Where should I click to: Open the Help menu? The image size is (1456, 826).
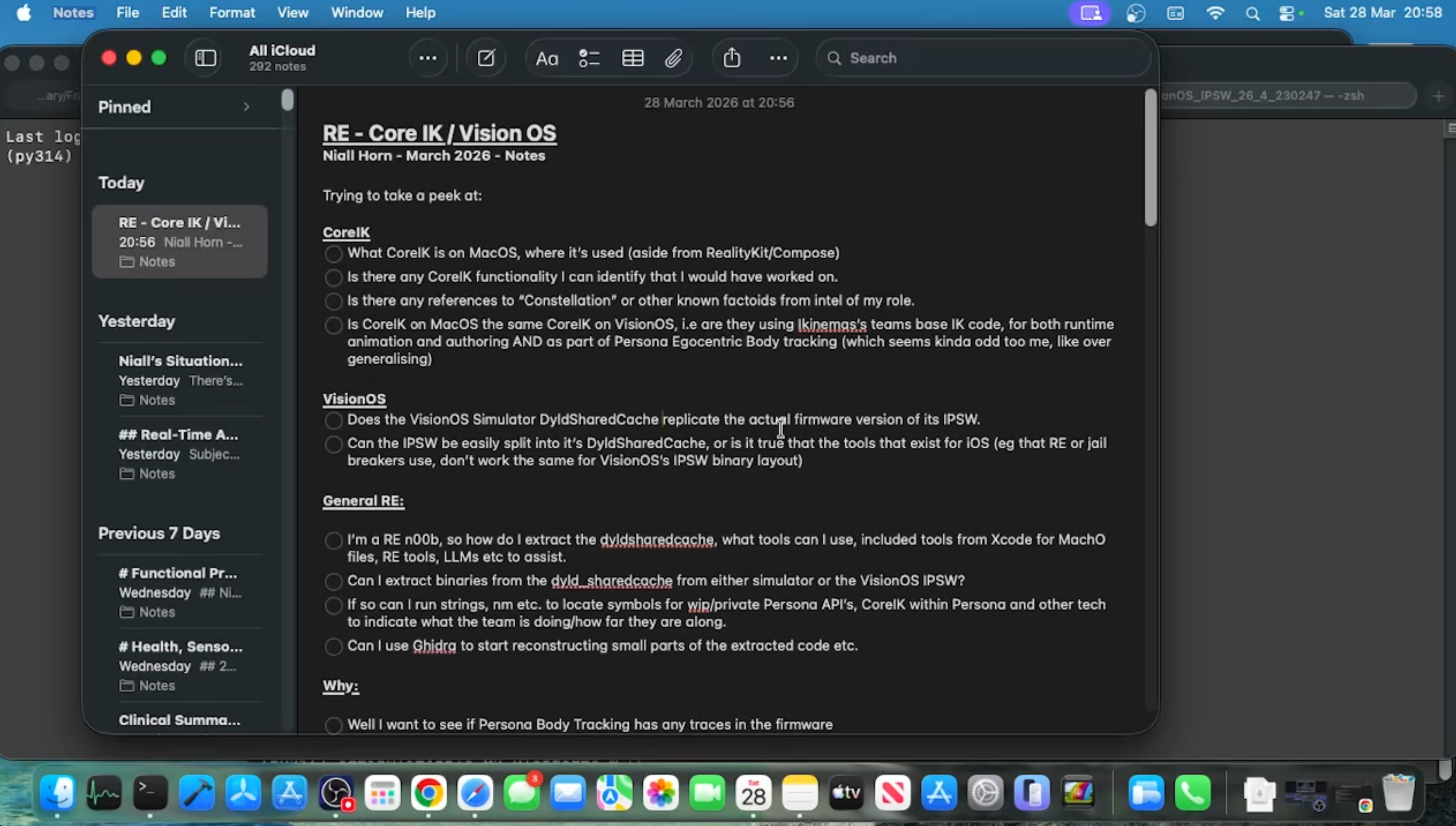click(420, 13)
